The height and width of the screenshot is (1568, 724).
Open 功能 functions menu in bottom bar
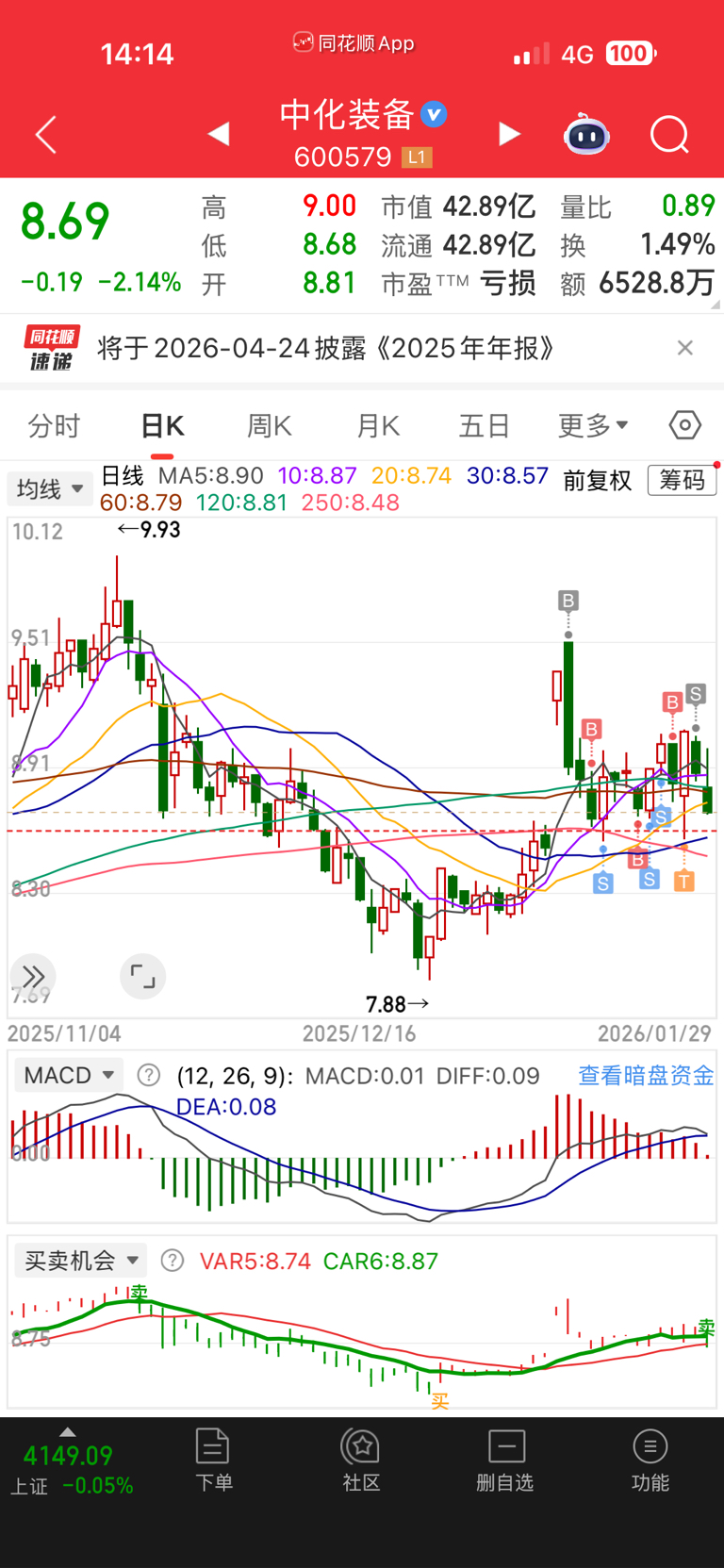point(650,1460)
